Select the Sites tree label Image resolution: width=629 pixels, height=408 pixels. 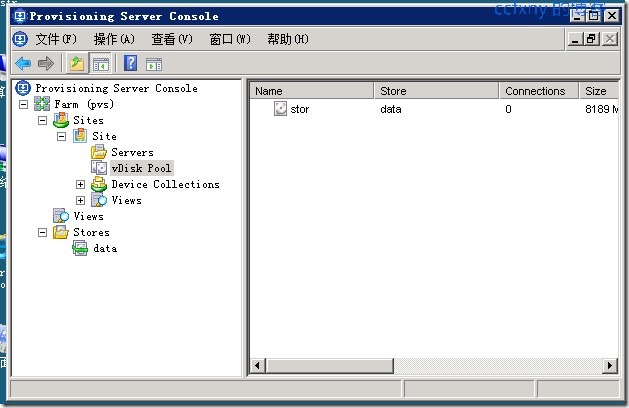pos(88,120)
